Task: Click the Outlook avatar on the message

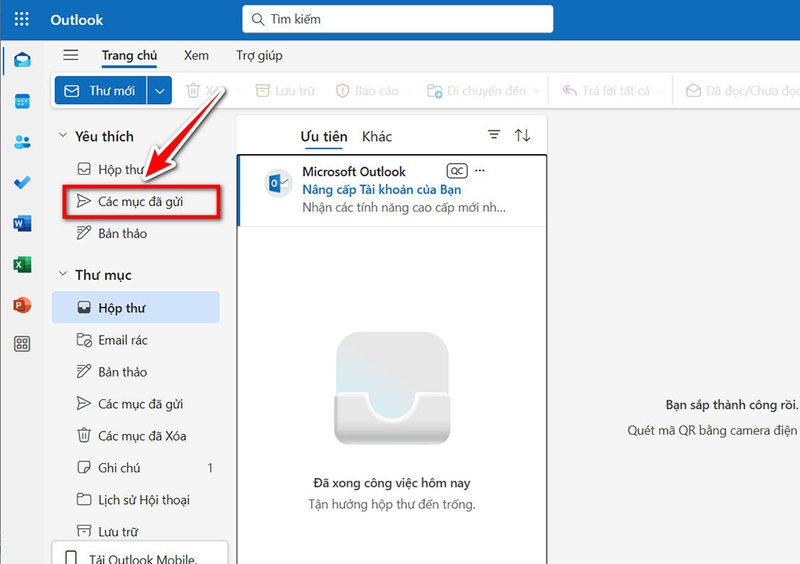Action: click(278, 183)
